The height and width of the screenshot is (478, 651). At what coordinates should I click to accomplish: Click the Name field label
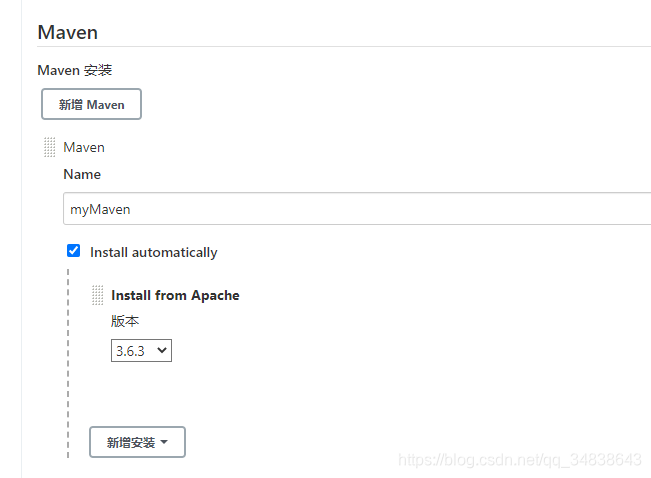[82, 174]
